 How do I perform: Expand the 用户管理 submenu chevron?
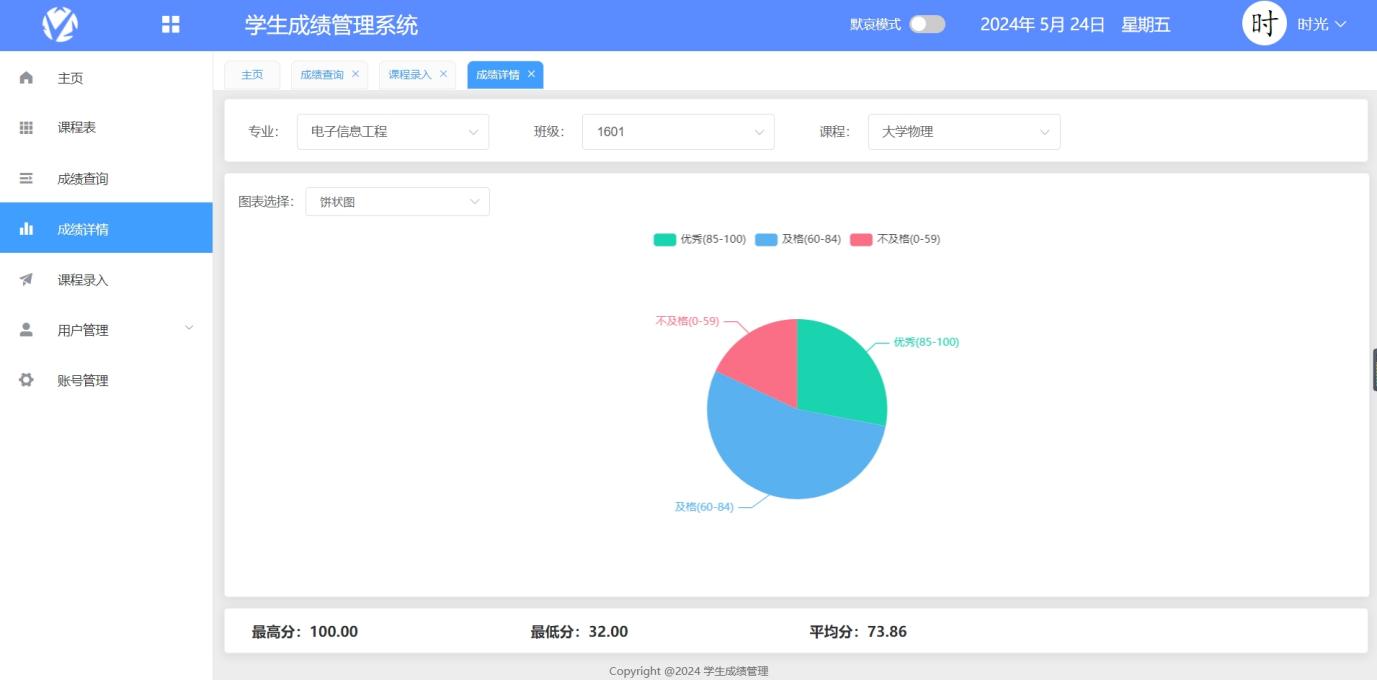[x=189, y=329]
